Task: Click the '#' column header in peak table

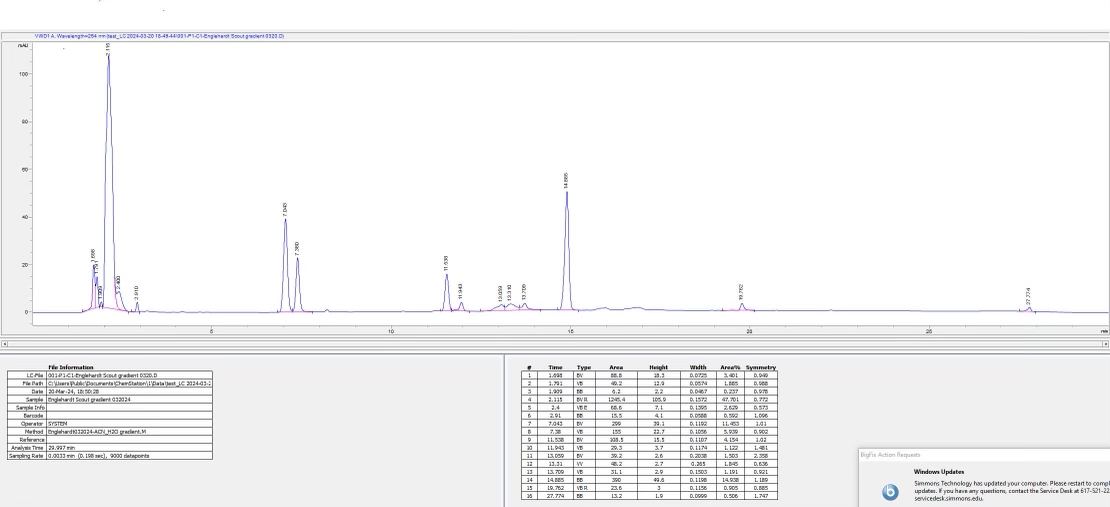Action: tap(529, 368)
